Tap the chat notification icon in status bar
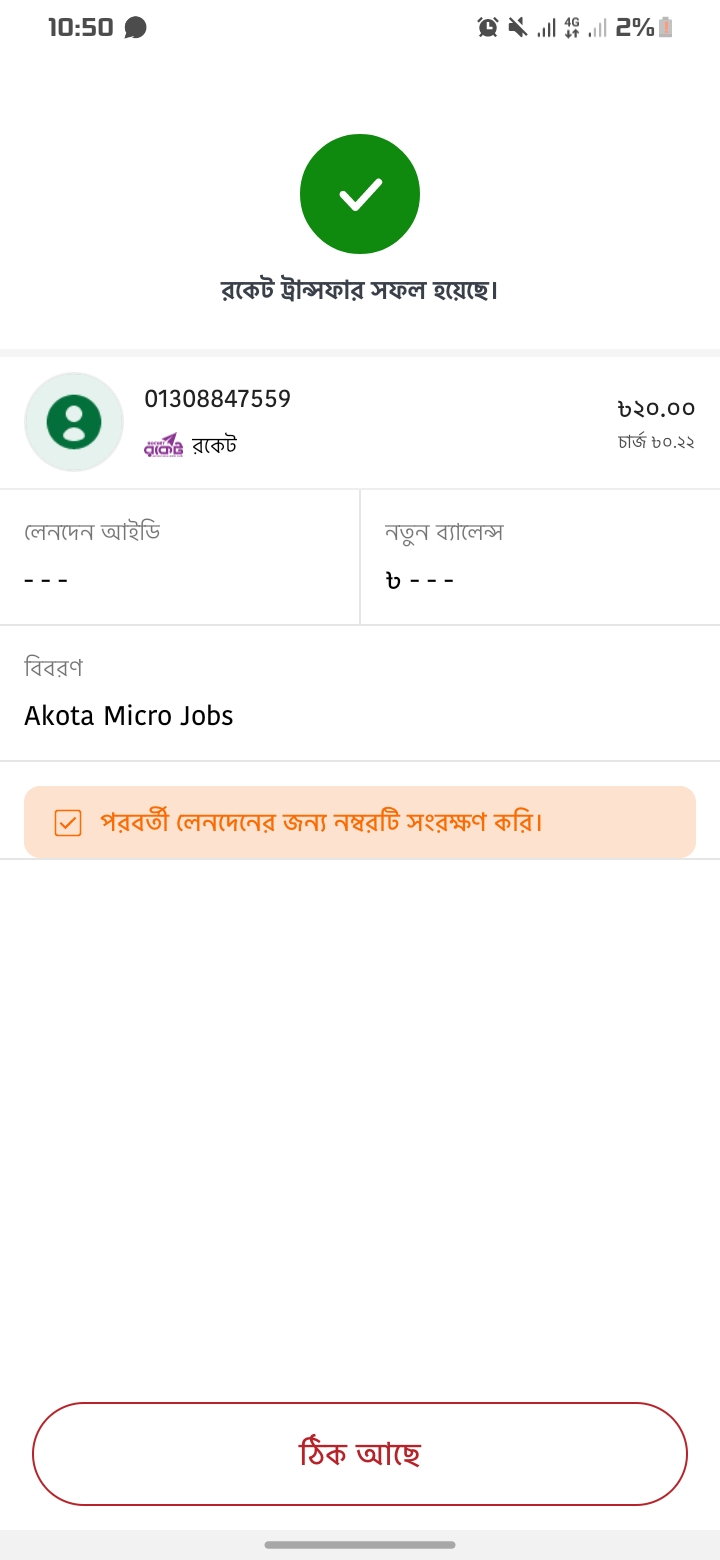Screen dimensions: 720x1560 point(136,28)
